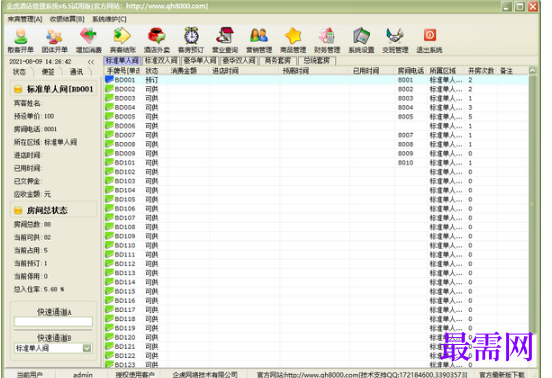Open 财务管理 finance management
Image resolution: width=552 pixels, height=378 pixels.
[327, 40]
